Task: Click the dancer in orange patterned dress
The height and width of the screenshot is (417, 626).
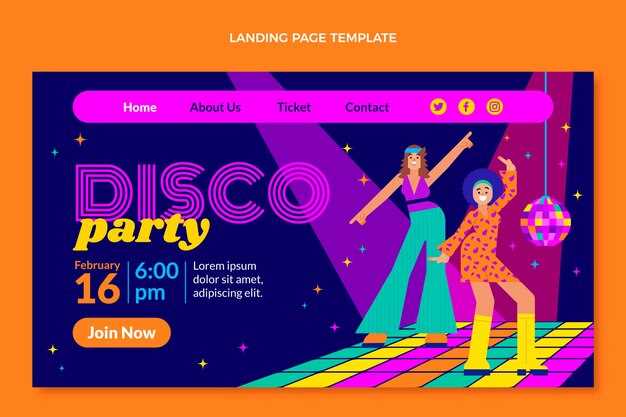Action: (x=487, y=266)
